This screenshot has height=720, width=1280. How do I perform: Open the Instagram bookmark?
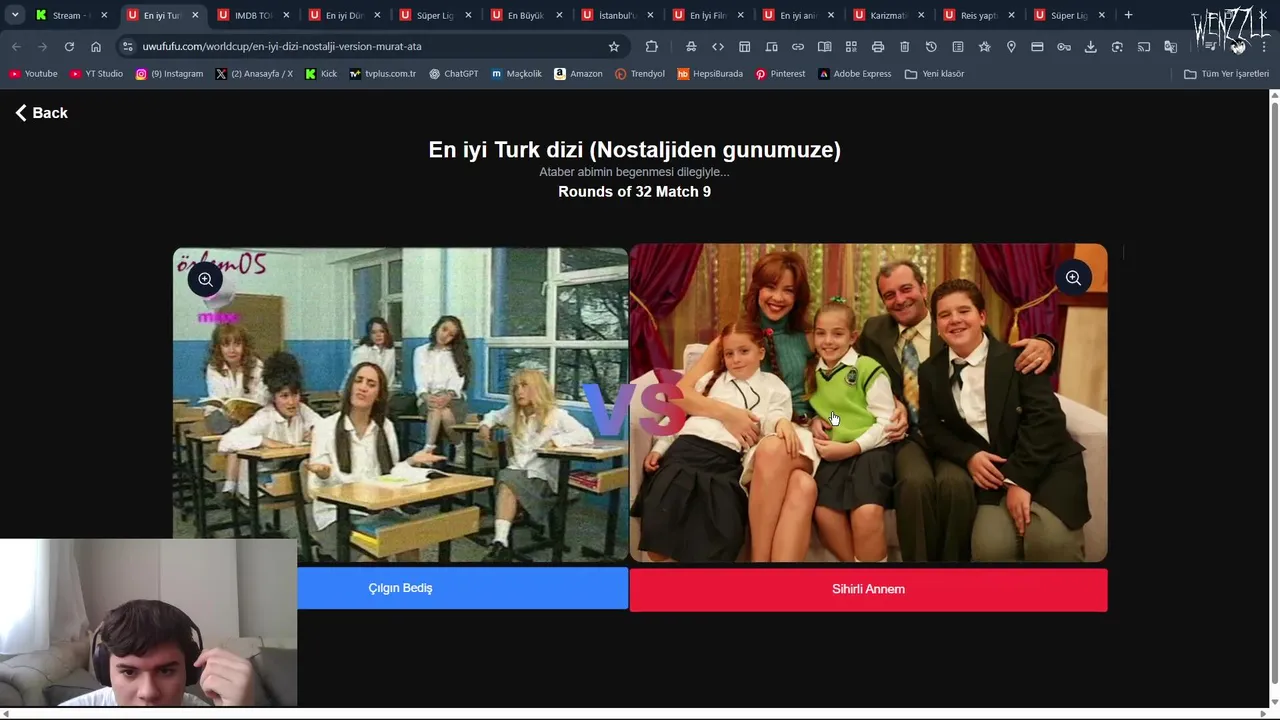169,74
